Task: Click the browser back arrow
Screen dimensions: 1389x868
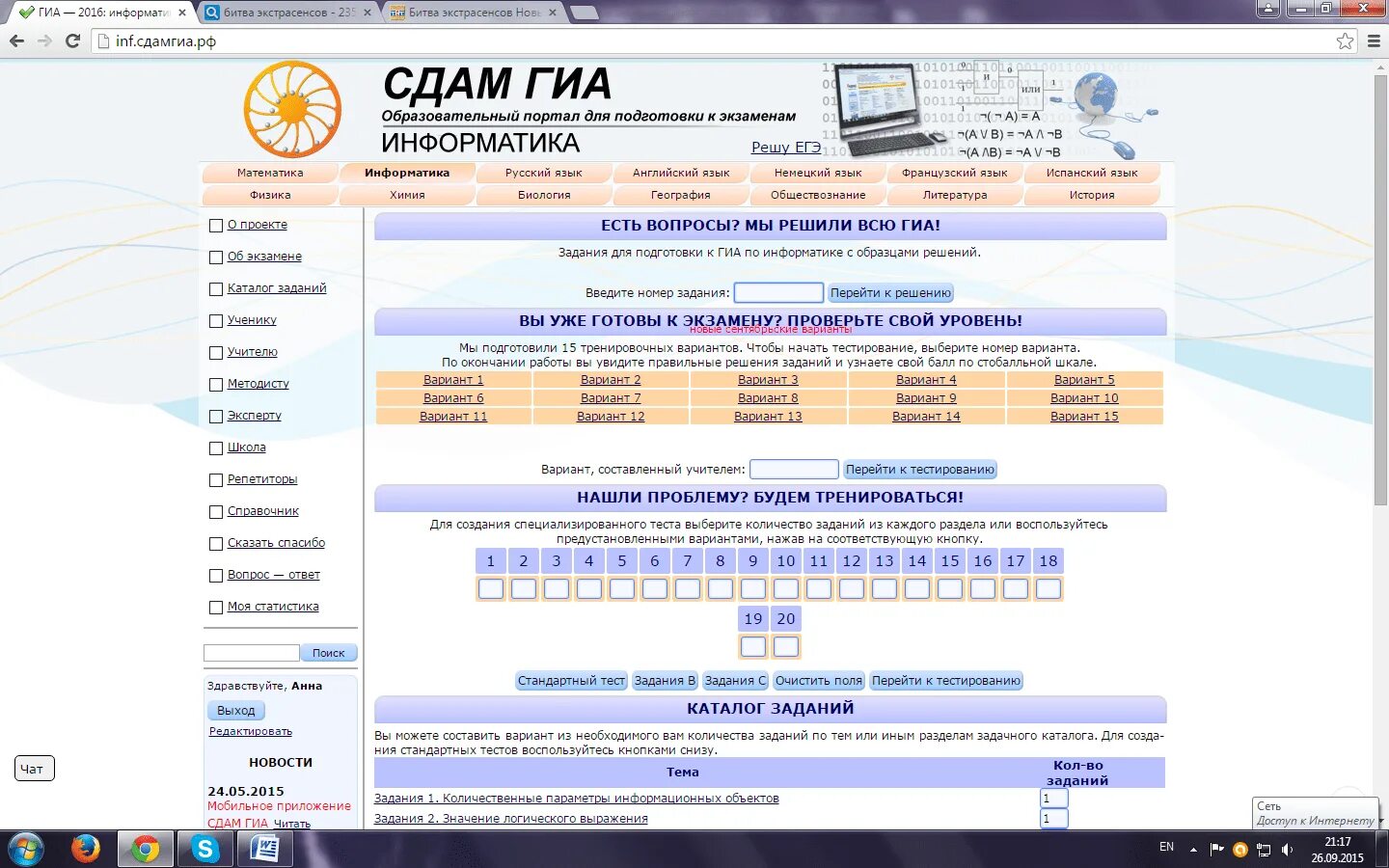Action: tap(16, 41)
